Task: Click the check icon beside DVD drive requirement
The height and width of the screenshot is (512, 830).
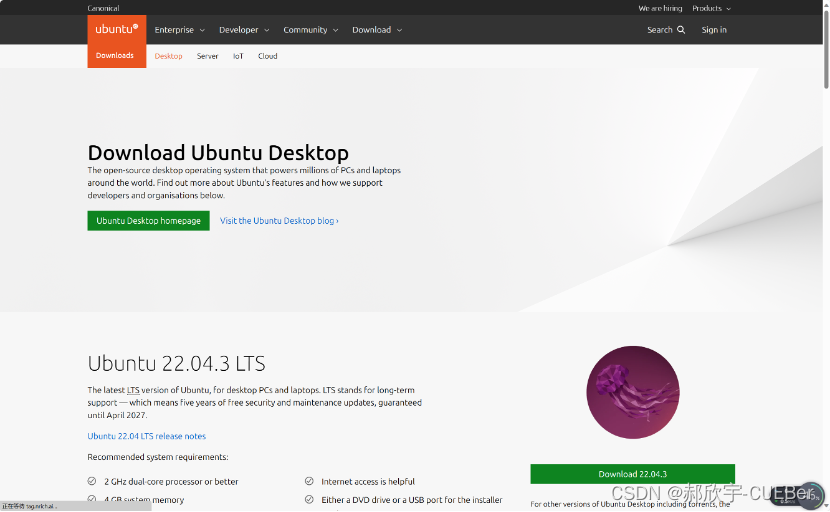Action: 309,499
